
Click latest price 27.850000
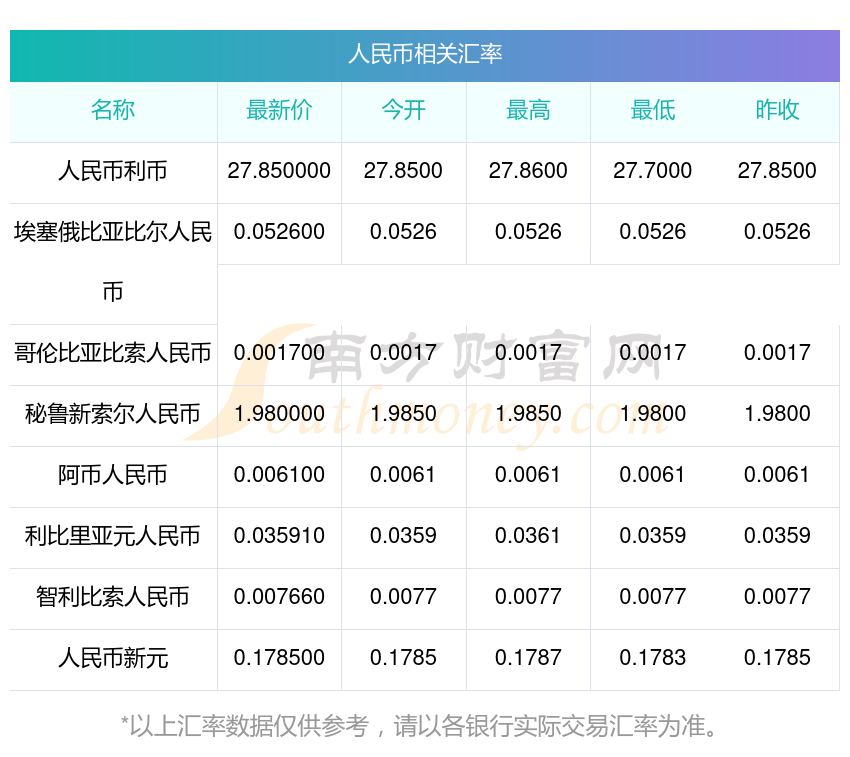279,171
